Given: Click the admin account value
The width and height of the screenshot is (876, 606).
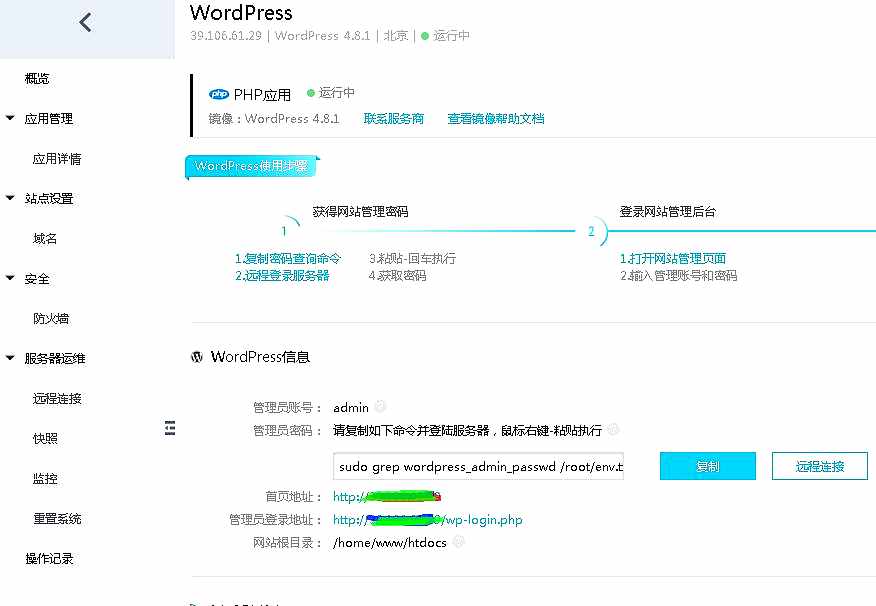Looking at the screenshot, I should click(x=351, y=408).
